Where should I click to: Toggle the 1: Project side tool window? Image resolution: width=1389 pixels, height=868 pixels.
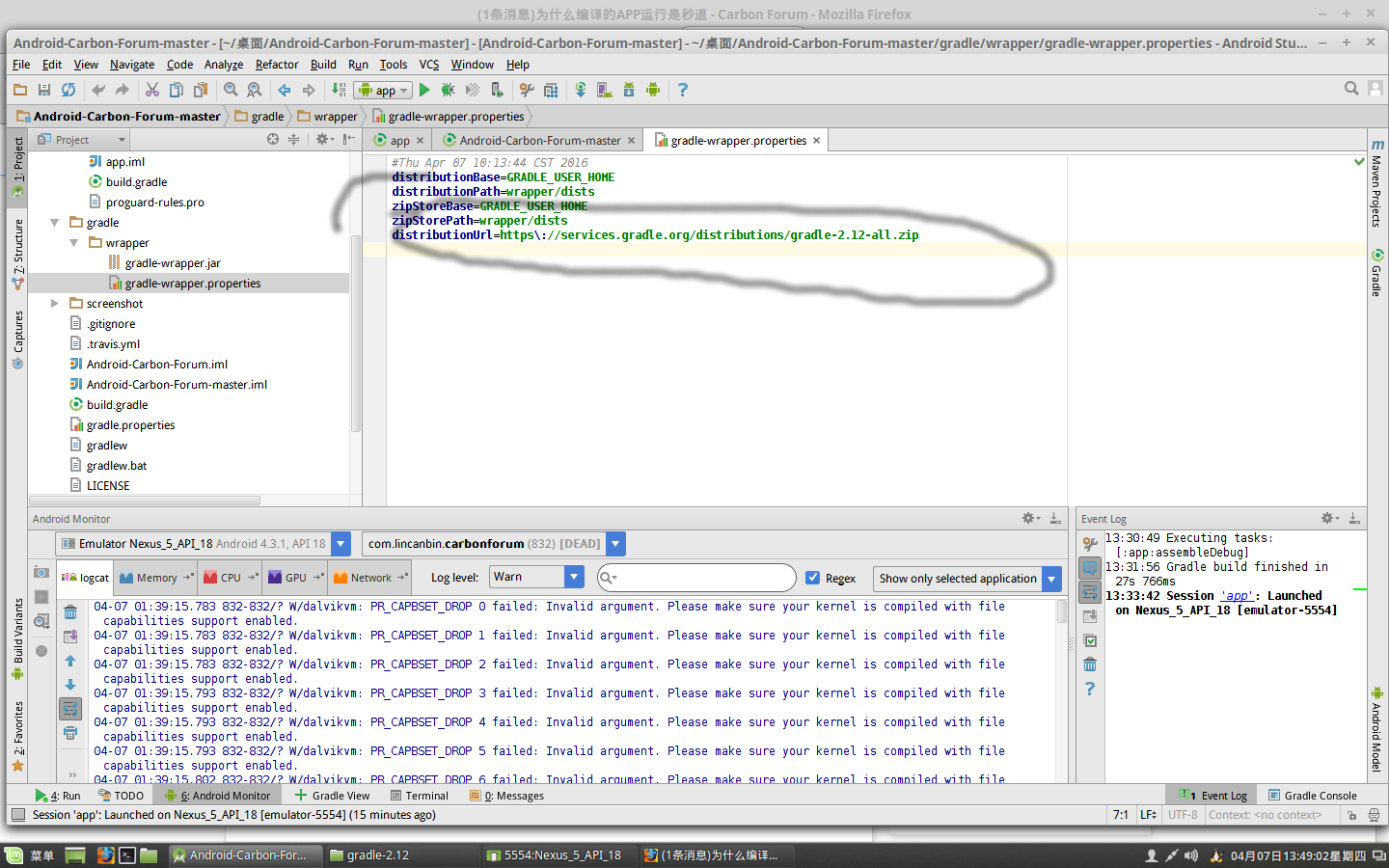click(x=17, y=167)
